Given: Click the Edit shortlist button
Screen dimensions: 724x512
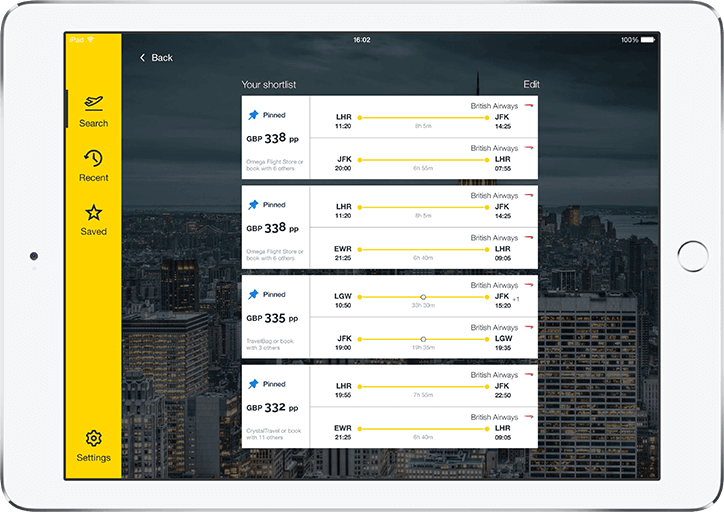Looking at the screenshot, I should point(531,85).
